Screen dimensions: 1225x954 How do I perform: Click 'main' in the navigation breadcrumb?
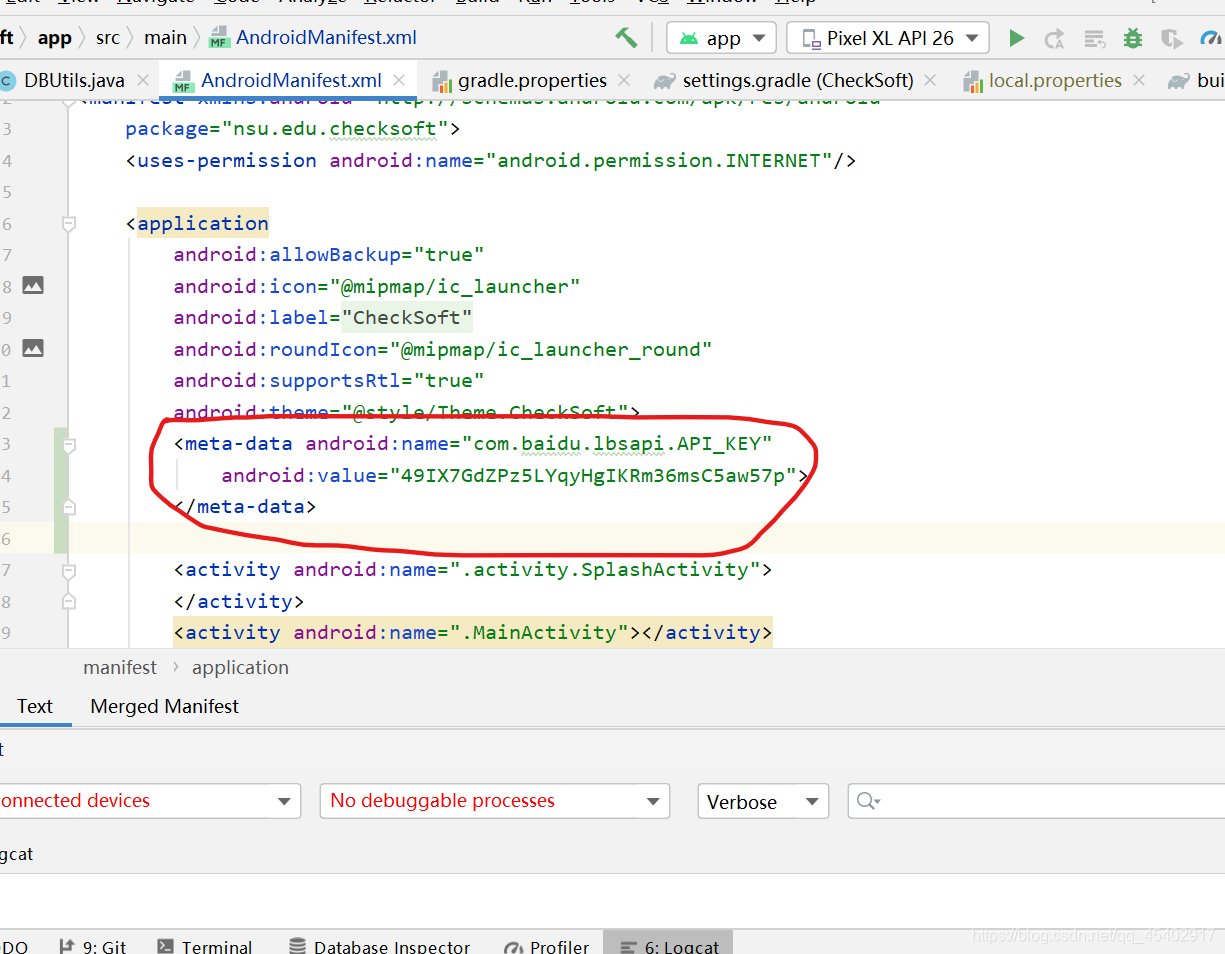pos(165,38)
